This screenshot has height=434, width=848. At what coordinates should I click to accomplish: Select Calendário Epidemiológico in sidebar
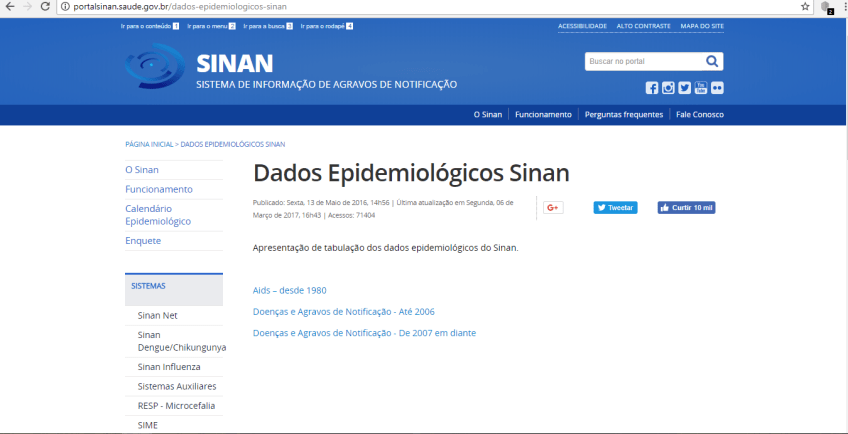point(158,214)
